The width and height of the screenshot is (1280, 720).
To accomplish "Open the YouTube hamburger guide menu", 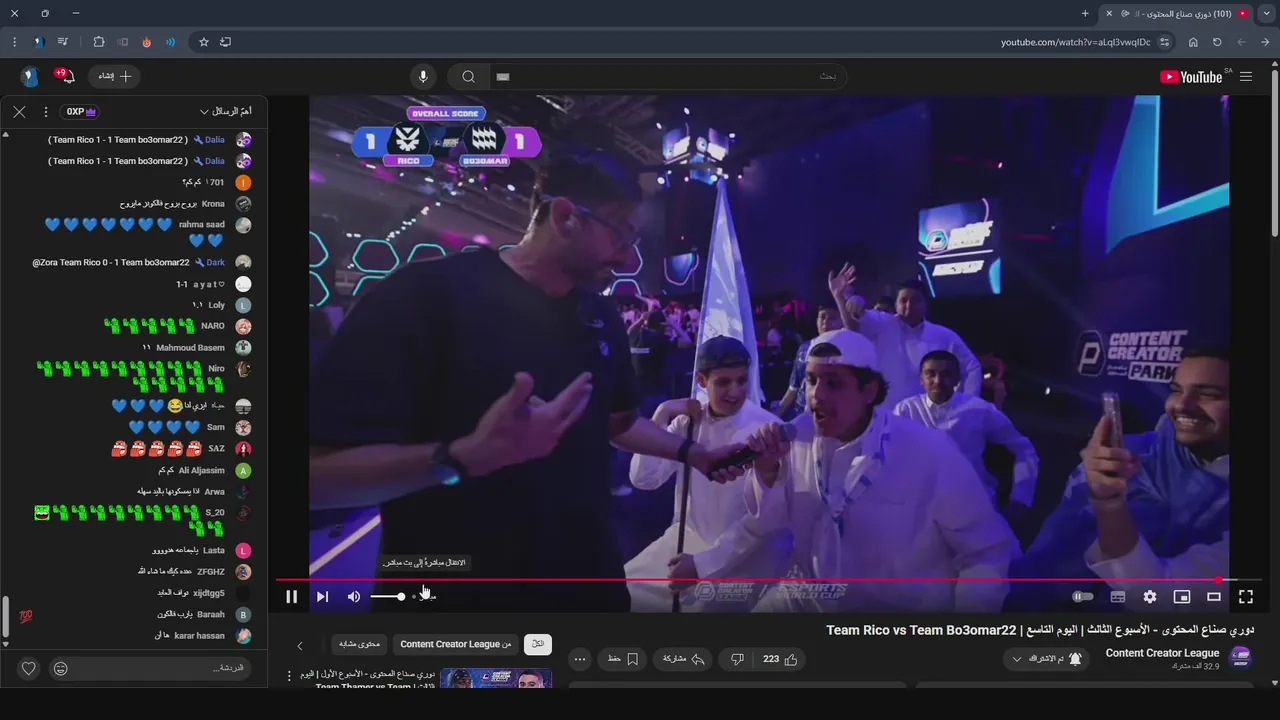I will tap(1246, 77).
